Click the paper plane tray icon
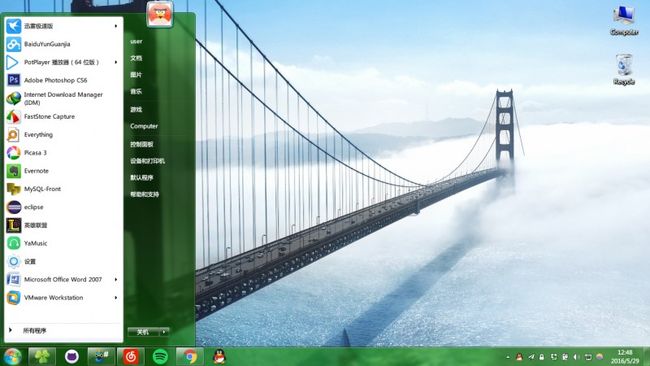 pos(531,357)
